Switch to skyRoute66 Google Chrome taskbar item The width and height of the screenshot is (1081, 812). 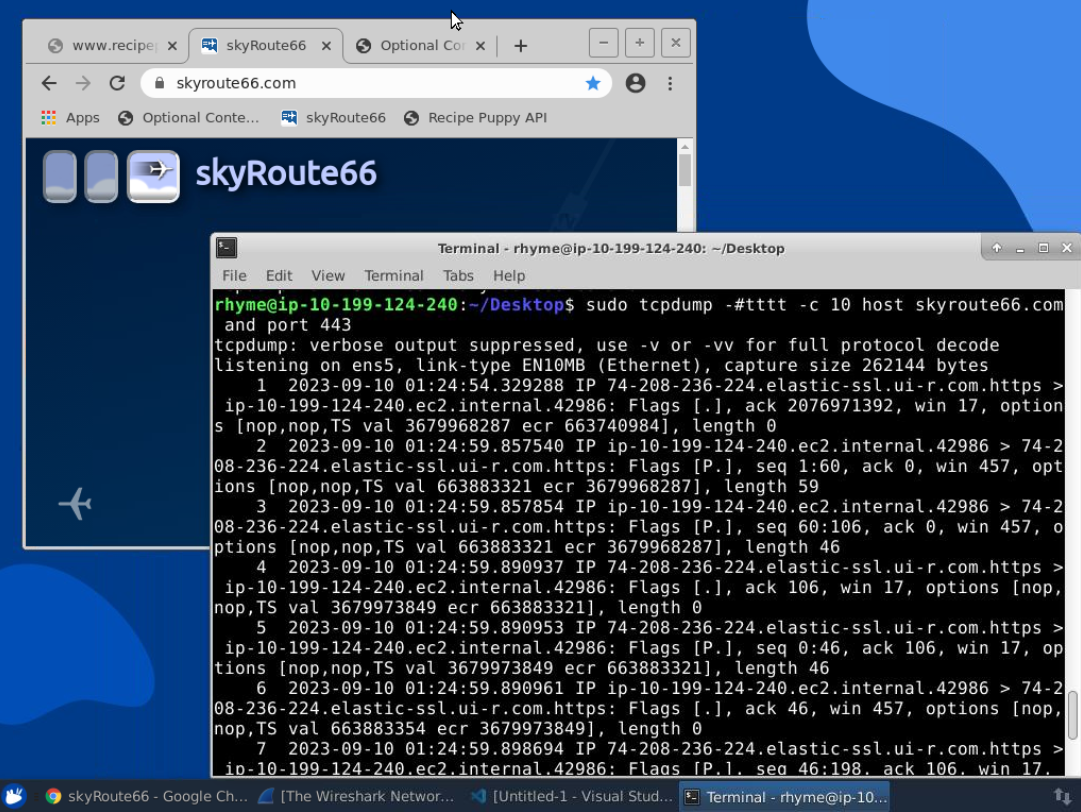tap(146, 797)
